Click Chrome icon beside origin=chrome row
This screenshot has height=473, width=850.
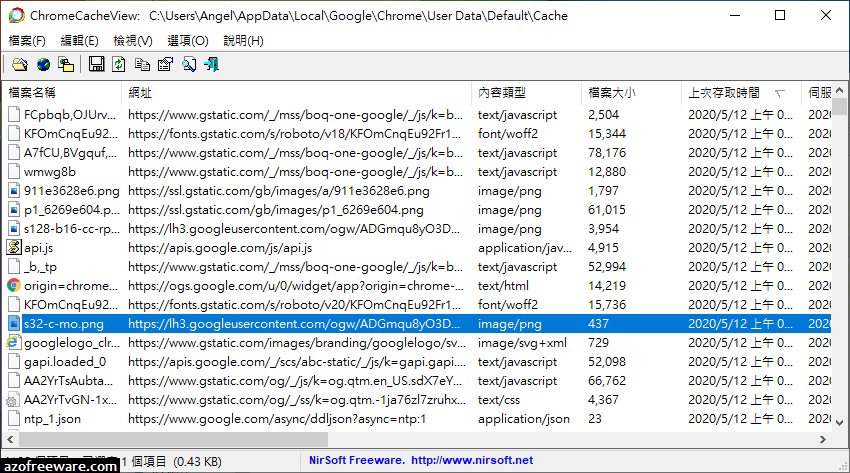click(x=14, y=286)
